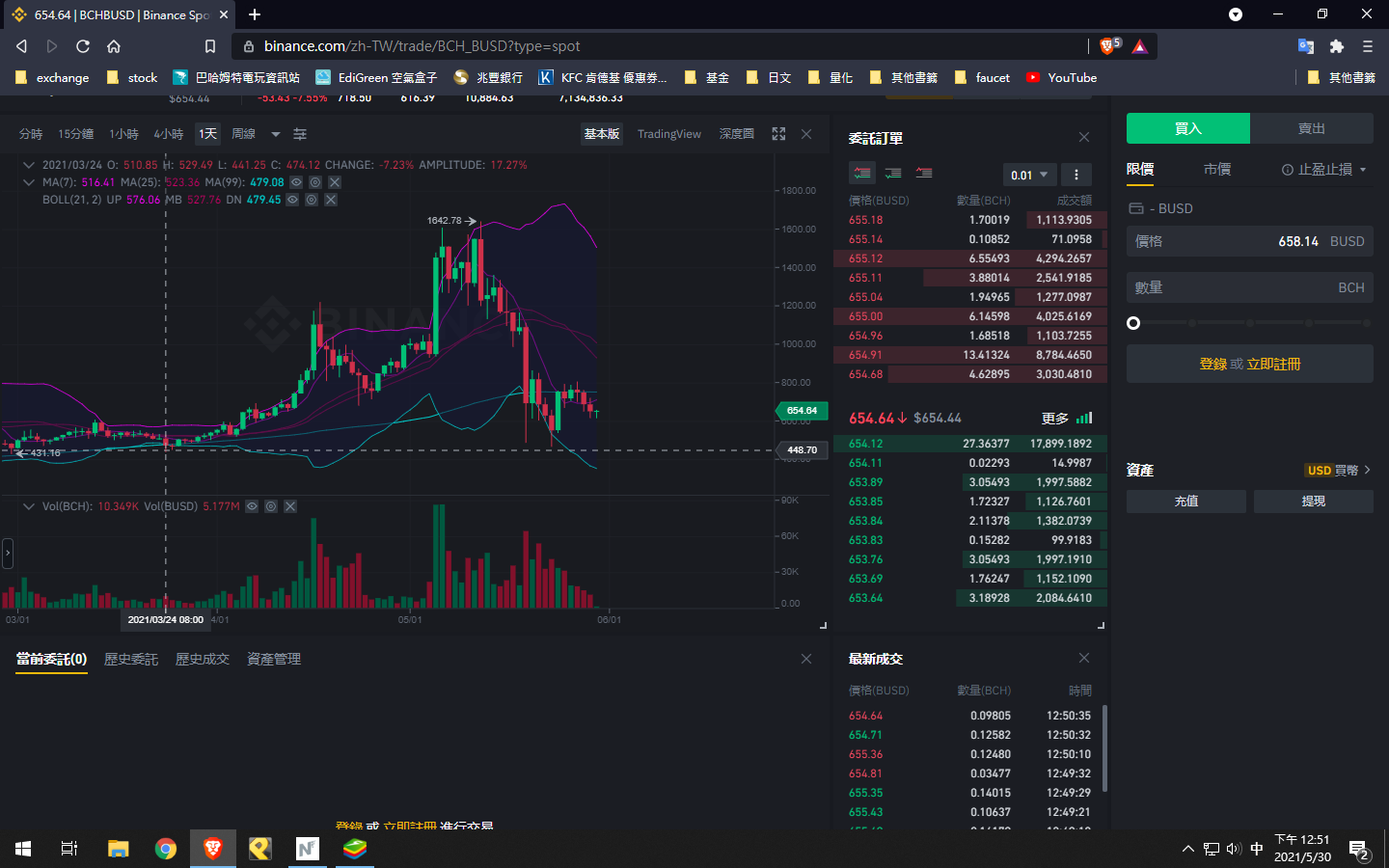1389x868 pixels.
Task: Toggle Volume indicator visibility eye
Action: 252,506
